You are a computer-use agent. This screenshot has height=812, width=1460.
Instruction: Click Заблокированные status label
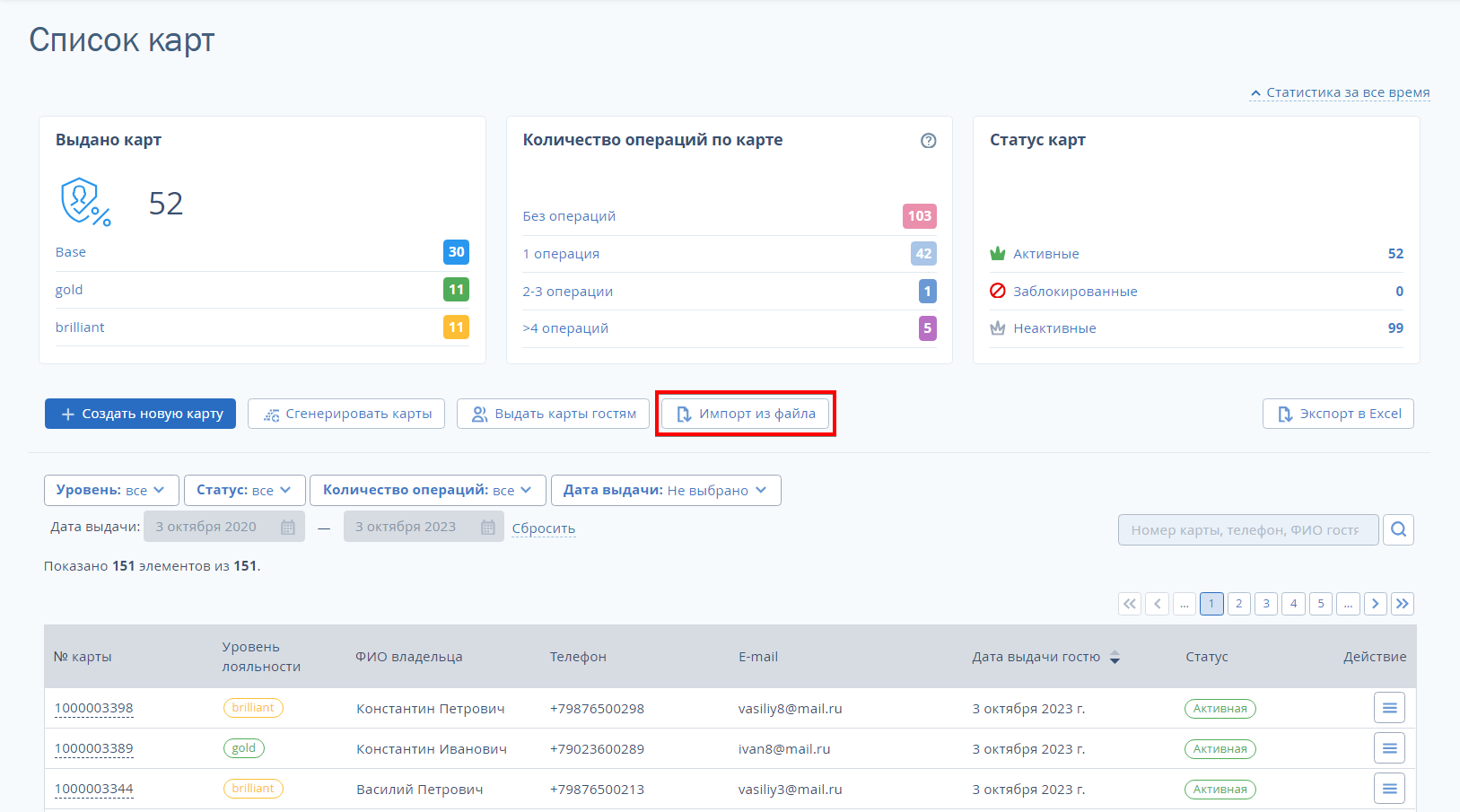(x=1075, y=292)
